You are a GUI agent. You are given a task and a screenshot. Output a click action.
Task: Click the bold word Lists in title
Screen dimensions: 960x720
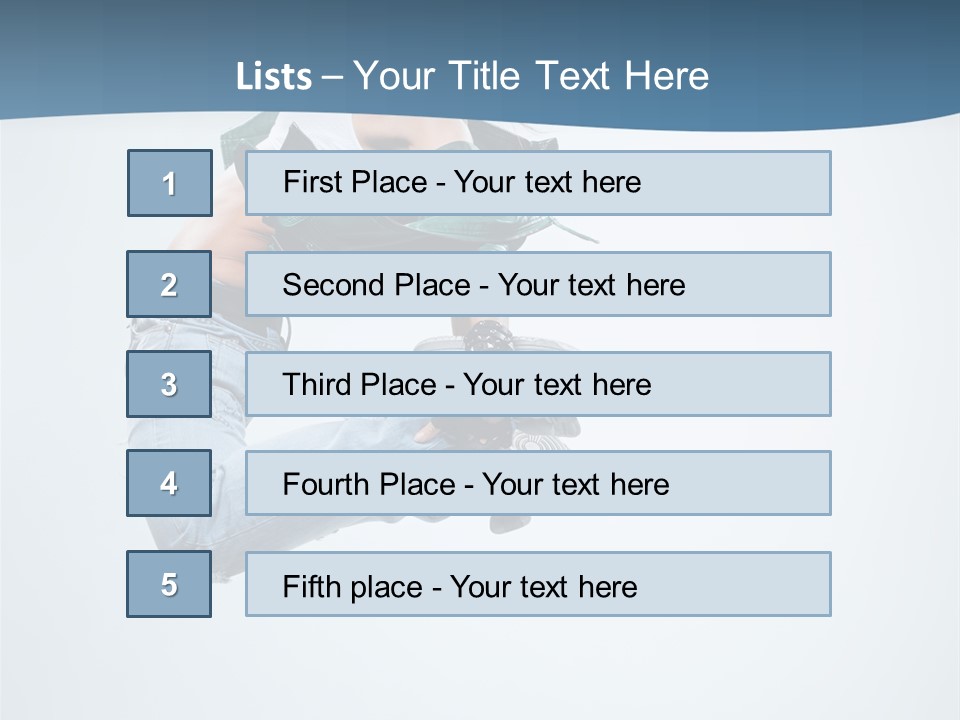[x=274, y=76]
